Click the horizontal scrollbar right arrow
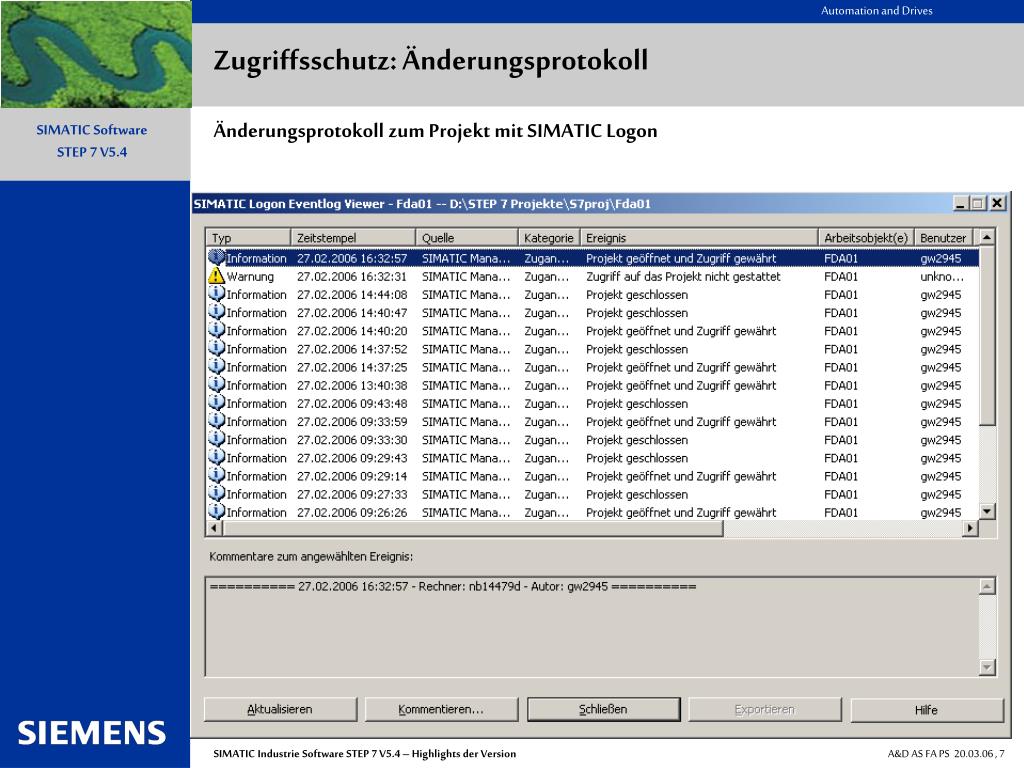1024x768 pixels. (x=971, y=528)
